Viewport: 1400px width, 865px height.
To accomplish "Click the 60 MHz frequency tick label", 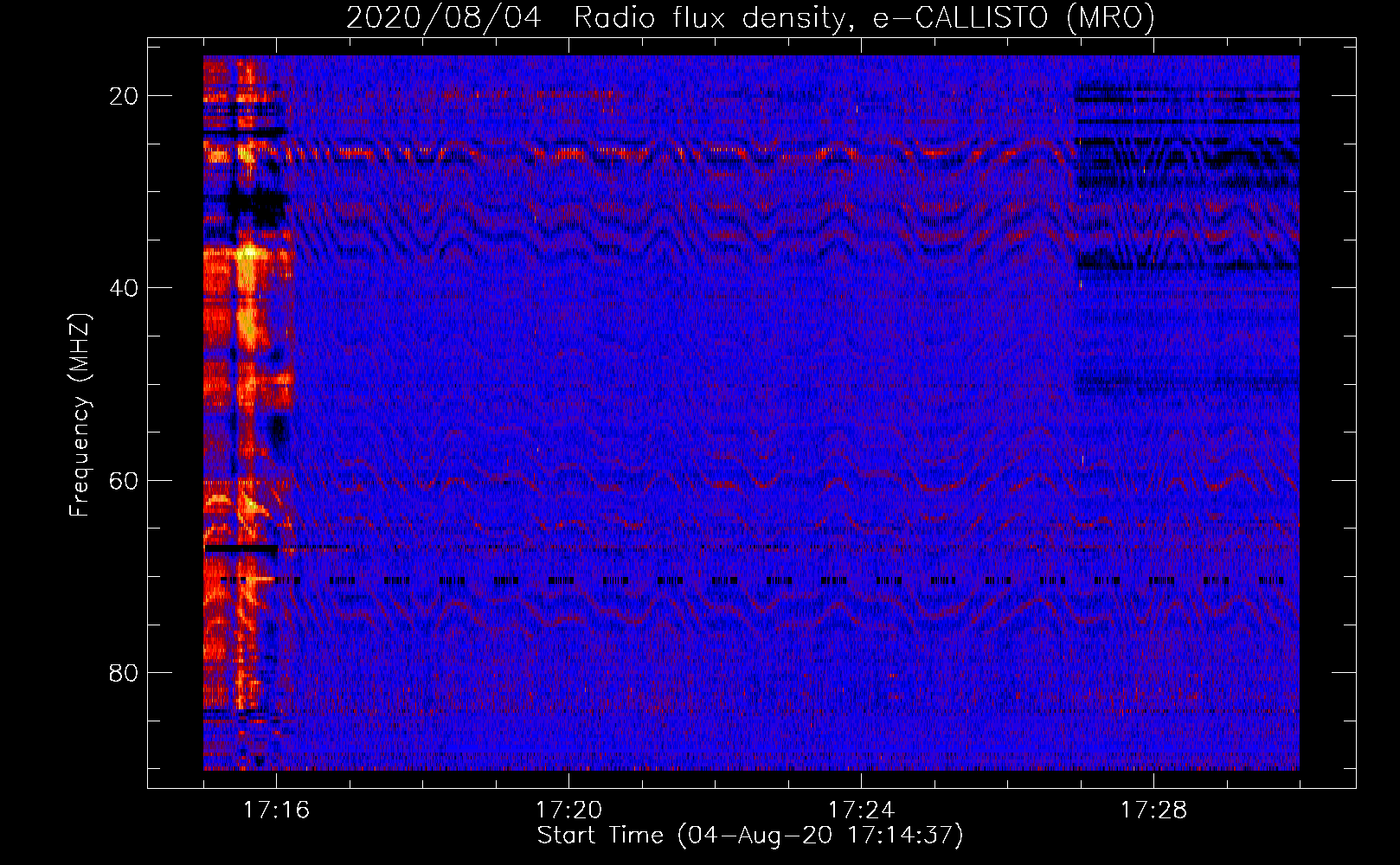I will (x=124, y=480).
